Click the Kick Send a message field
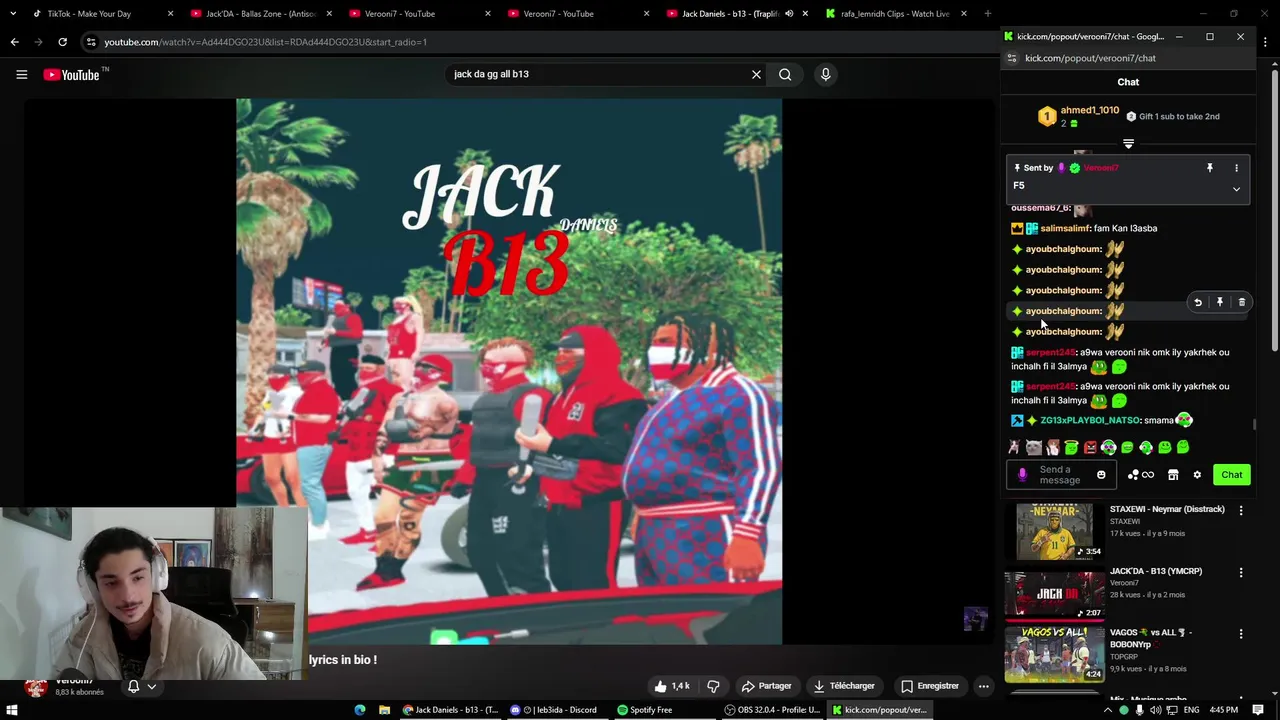 (1060, 475)
